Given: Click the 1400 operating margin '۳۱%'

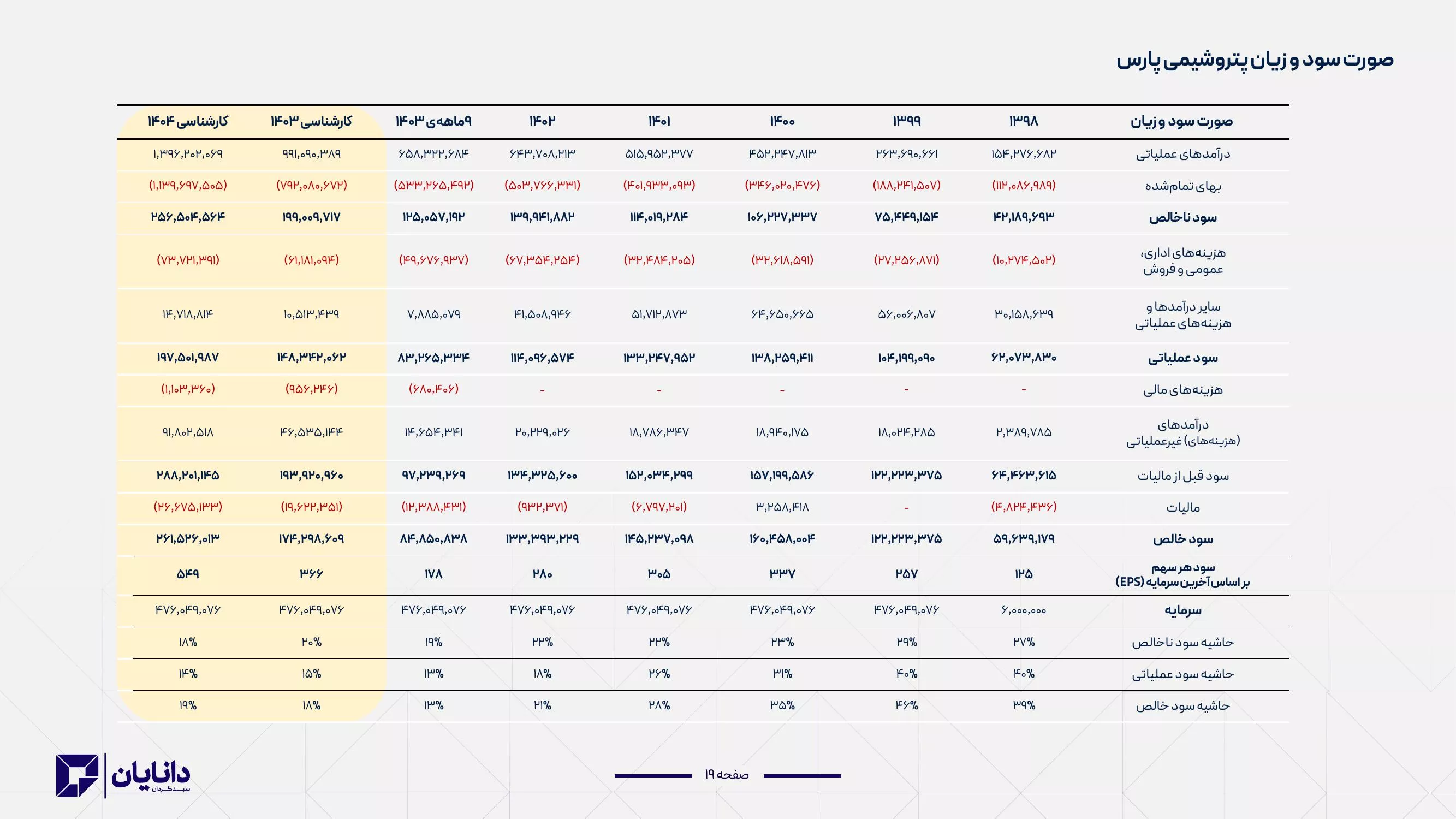Looking at the screenshot, I should [x=782, y=674].
